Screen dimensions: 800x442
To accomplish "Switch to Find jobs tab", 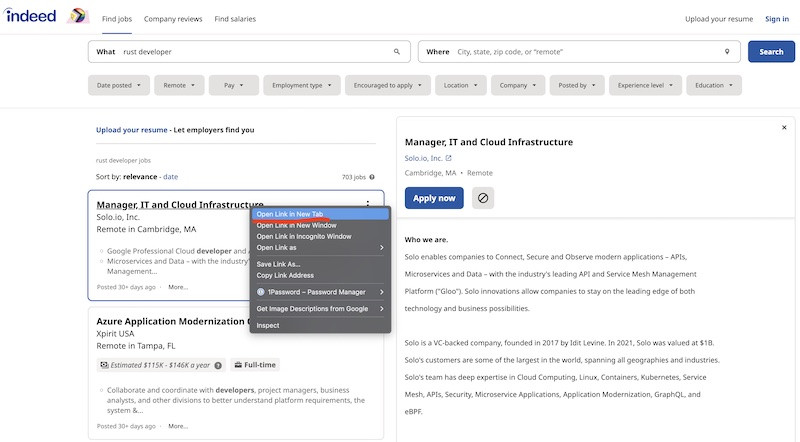I will [x=117, y=19].
